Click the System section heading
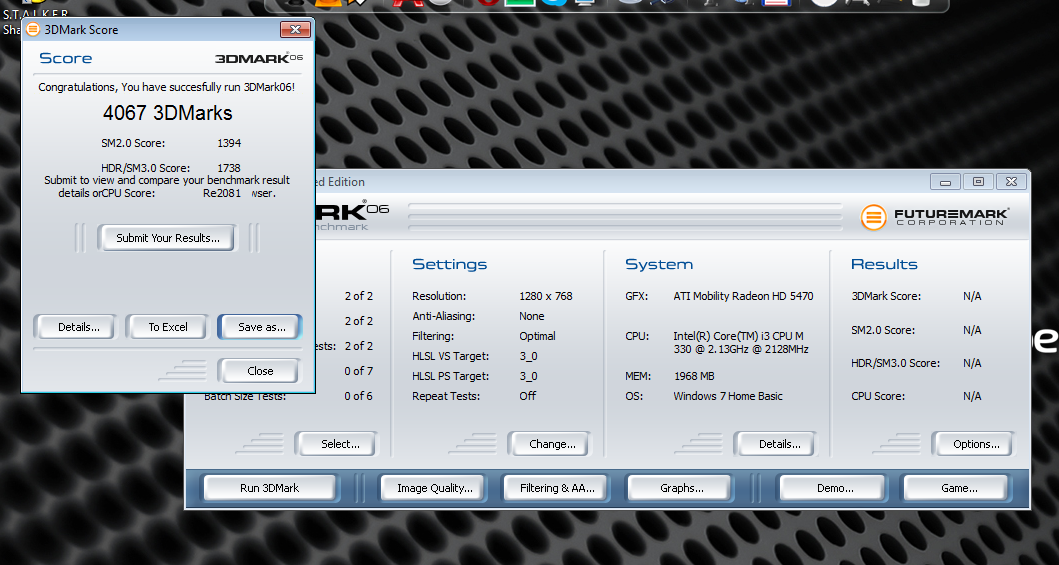The image size is (1059, 565). [658, 264]
